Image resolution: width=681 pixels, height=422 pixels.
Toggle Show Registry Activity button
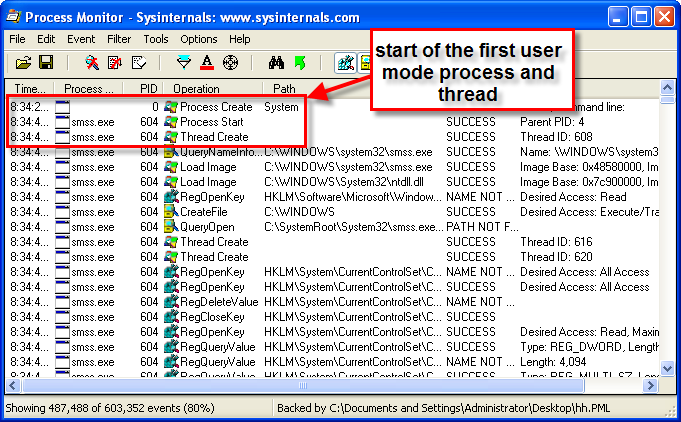tap(344, 63)
